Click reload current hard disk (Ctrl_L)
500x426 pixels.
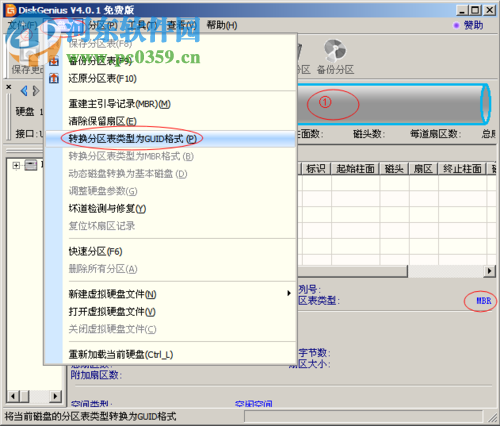tap(170, 354)
